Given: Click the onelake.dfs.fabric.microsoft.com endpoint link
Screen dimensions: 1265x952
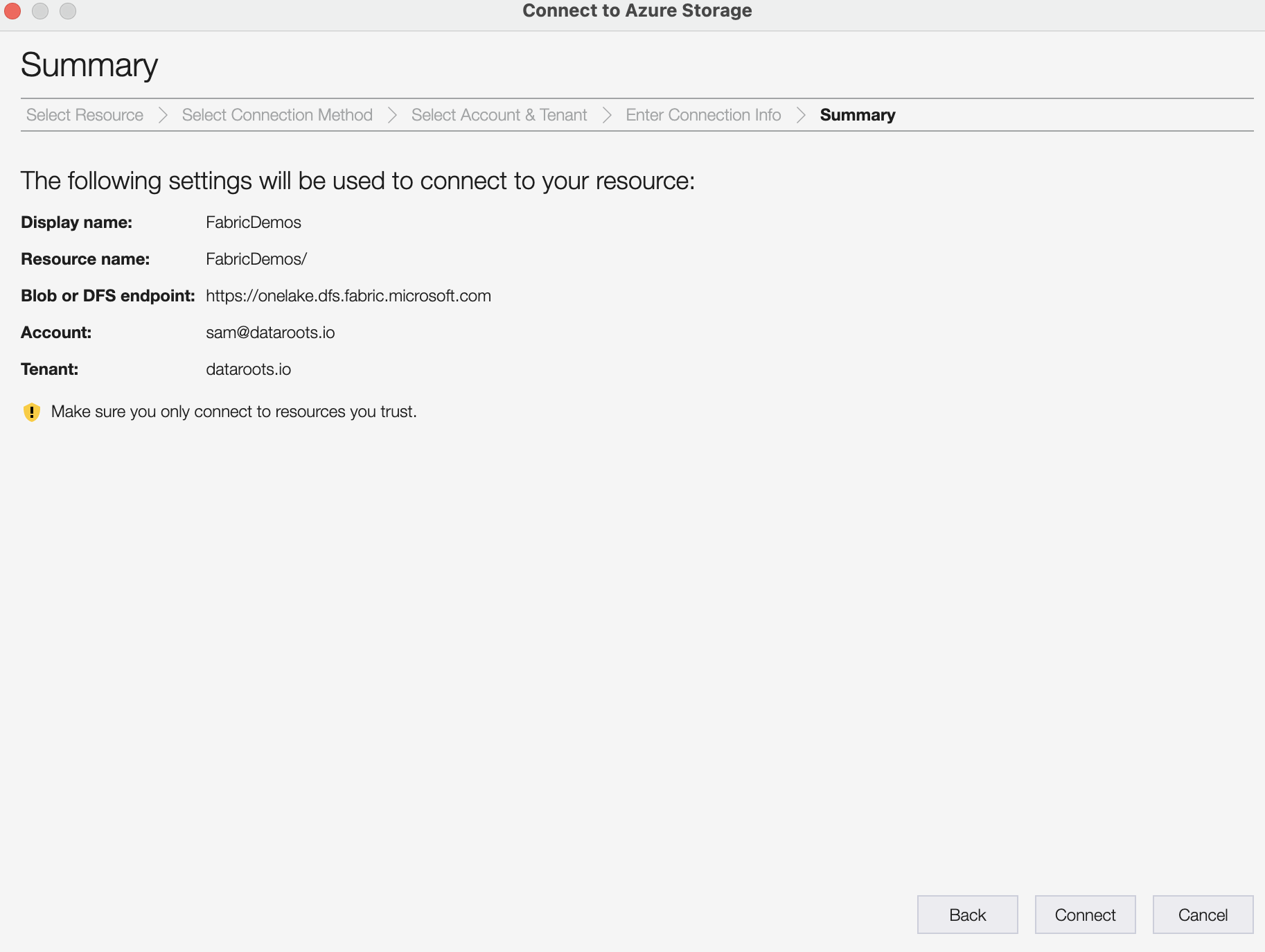Looking at the screenshot, I should pyautogui.click(x=348, y=296).
